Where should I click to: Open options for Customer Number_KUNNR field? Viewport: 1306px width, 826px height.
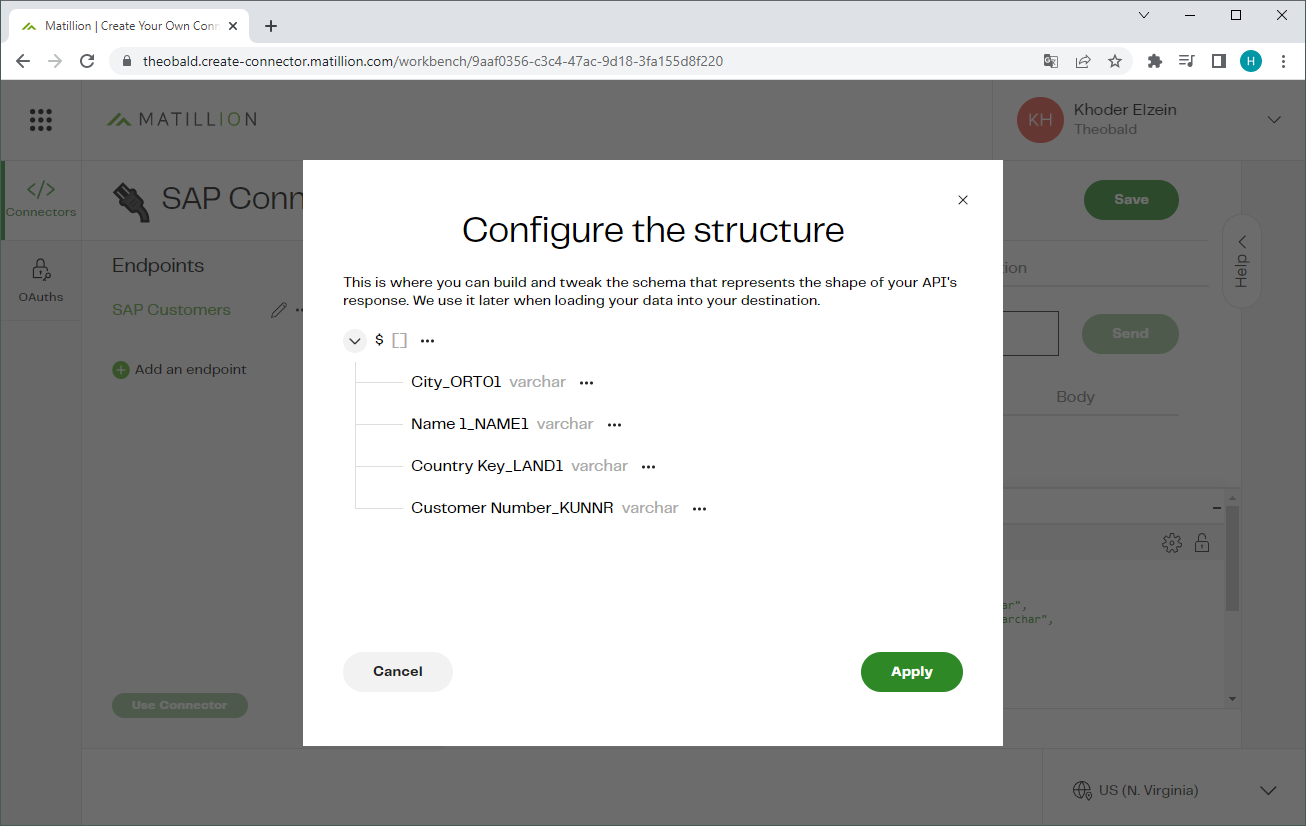click(700, 509)
